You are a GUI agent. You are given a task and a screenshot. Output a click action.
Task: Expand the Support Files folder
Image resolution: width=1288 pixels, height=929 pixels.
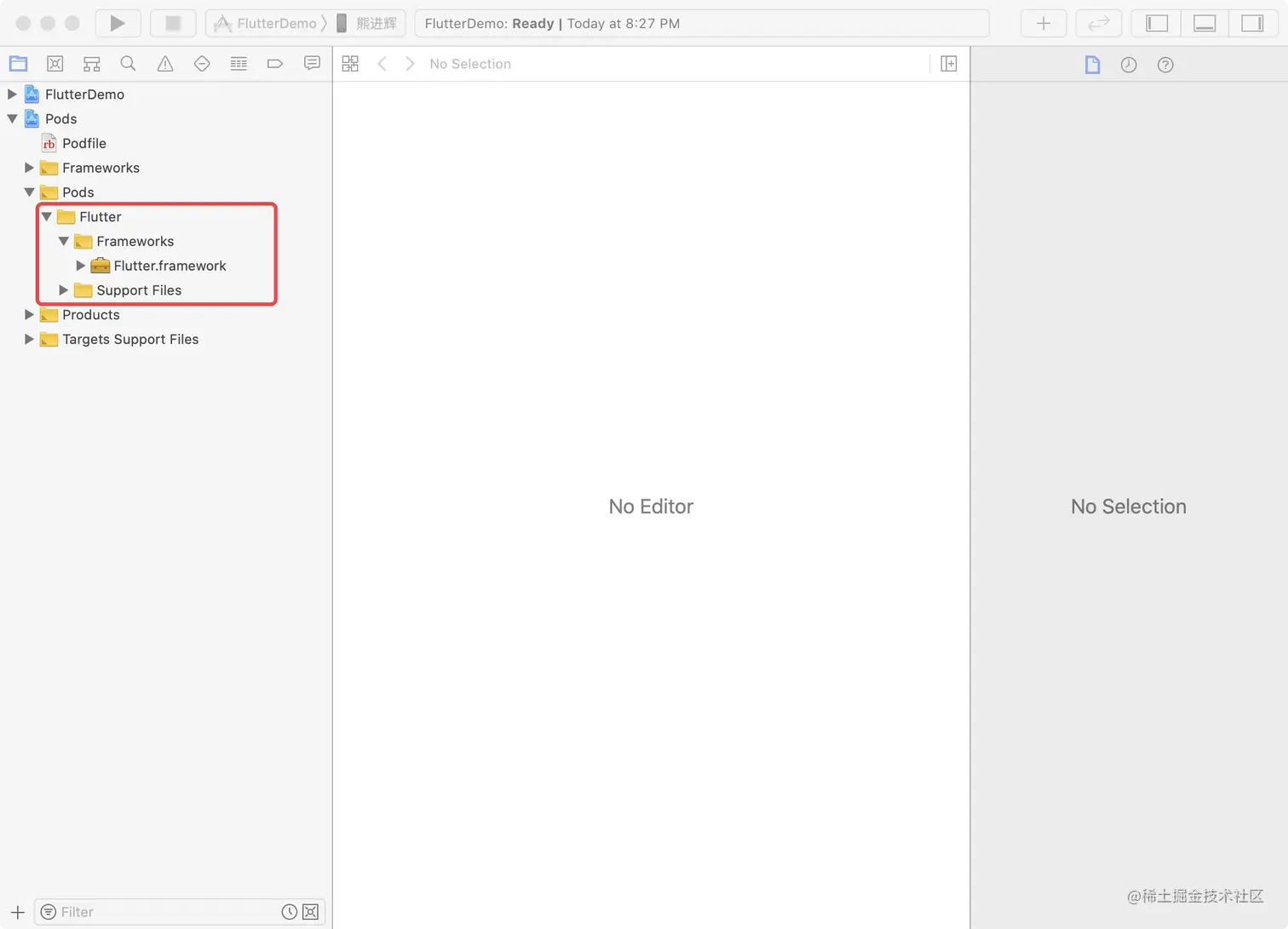64,290
